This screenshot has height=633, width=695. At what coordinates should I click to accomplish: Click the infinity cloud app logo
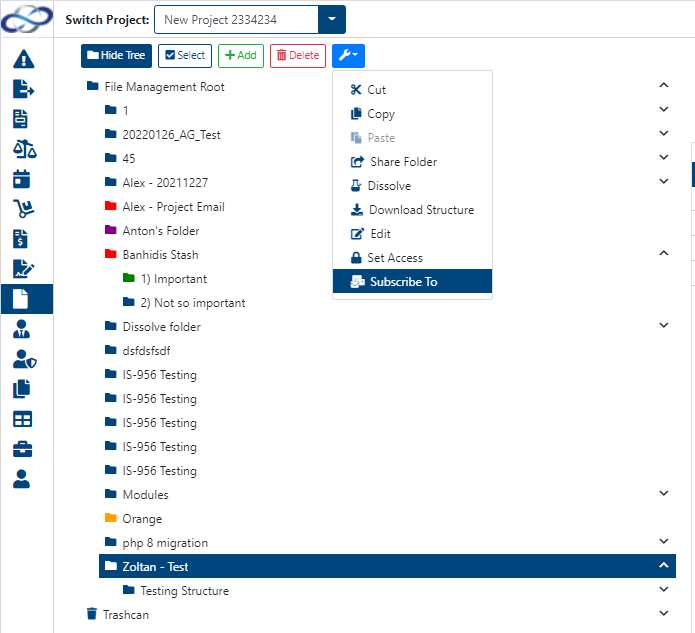coord(27,19)
